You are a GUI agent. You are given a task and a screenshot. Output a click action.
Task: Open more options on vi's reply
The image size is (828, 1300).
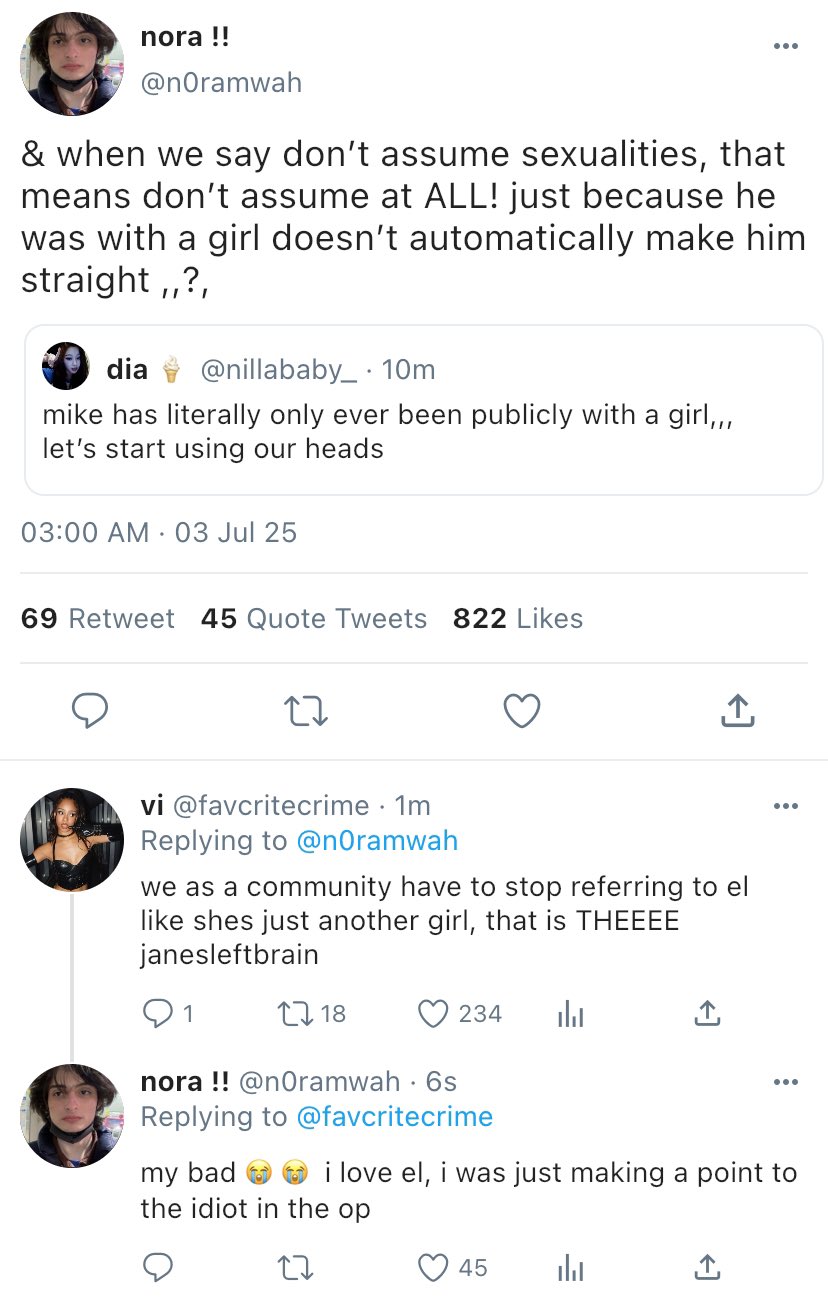coord(786,806)
